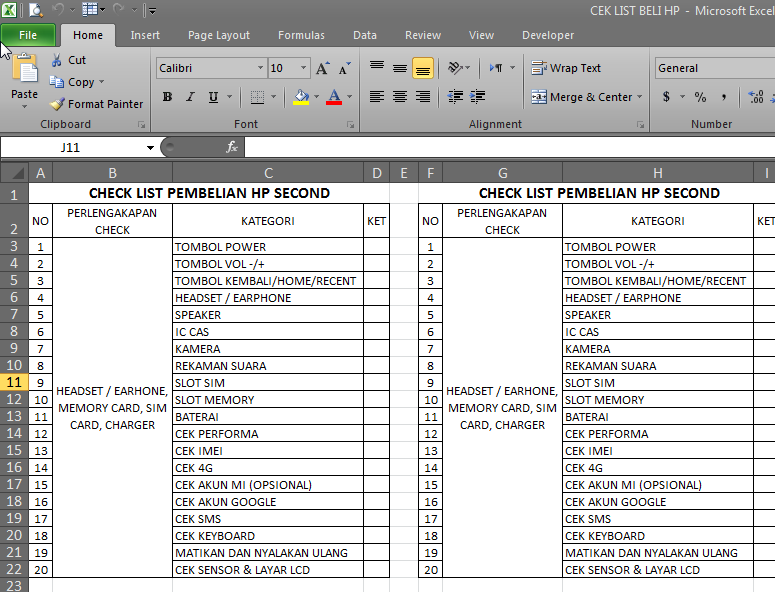Apply accounting dollar number format

pyautogui.click(x=666, y=97)
